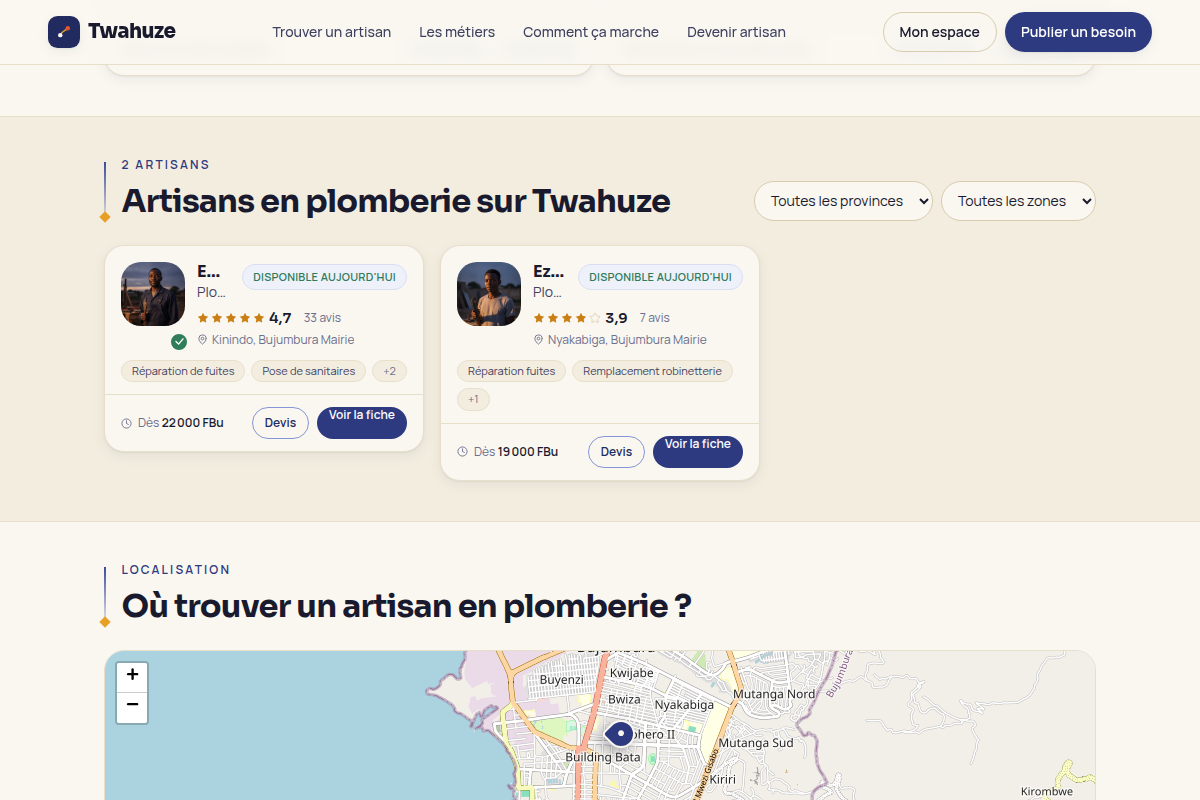Open Nyakabiga artisan profile photo
This screenshot has height=800, width=1200.
click(489, 294)
